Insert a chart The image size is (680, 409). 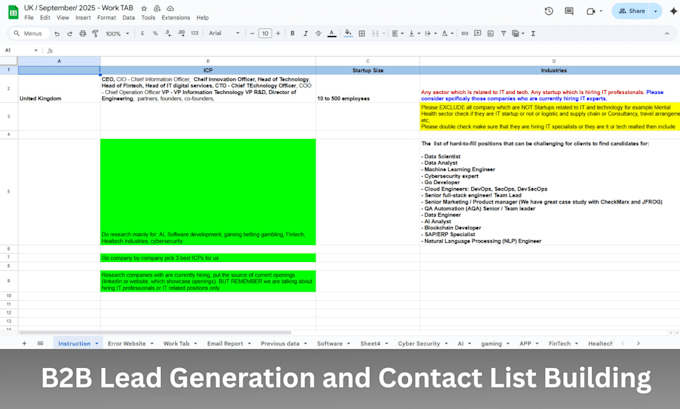tap(490, 33)
